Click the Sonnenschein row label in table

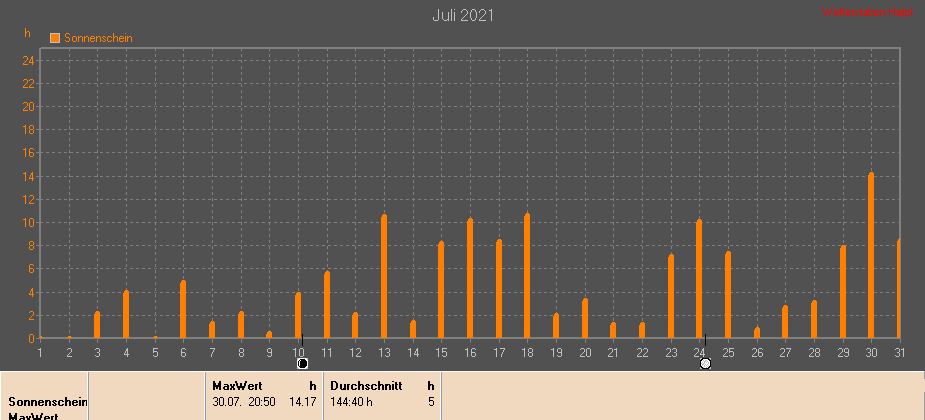click(48, 402)
